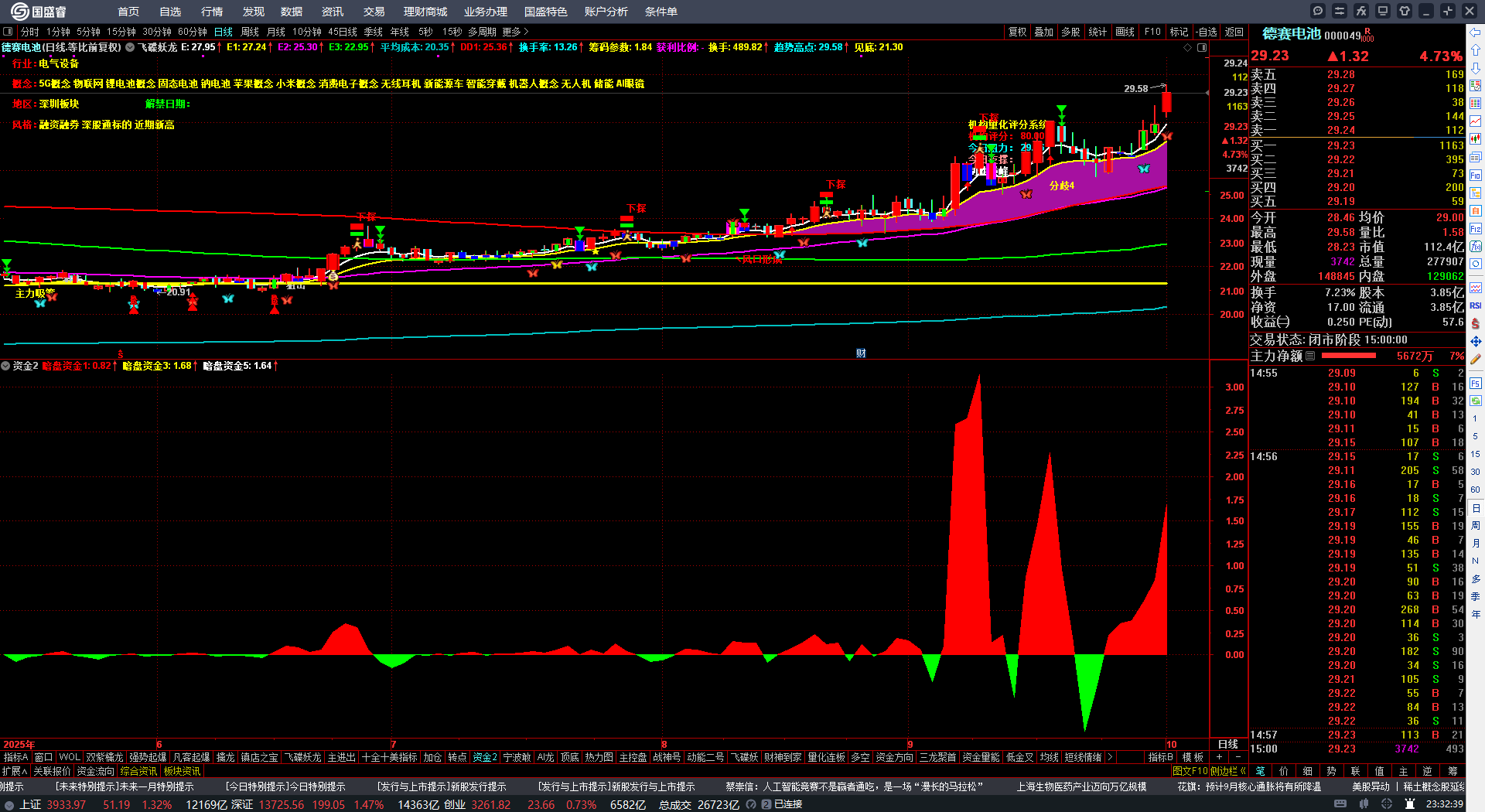Click the 财 marker on chart timeline

[x=861, y=353]
